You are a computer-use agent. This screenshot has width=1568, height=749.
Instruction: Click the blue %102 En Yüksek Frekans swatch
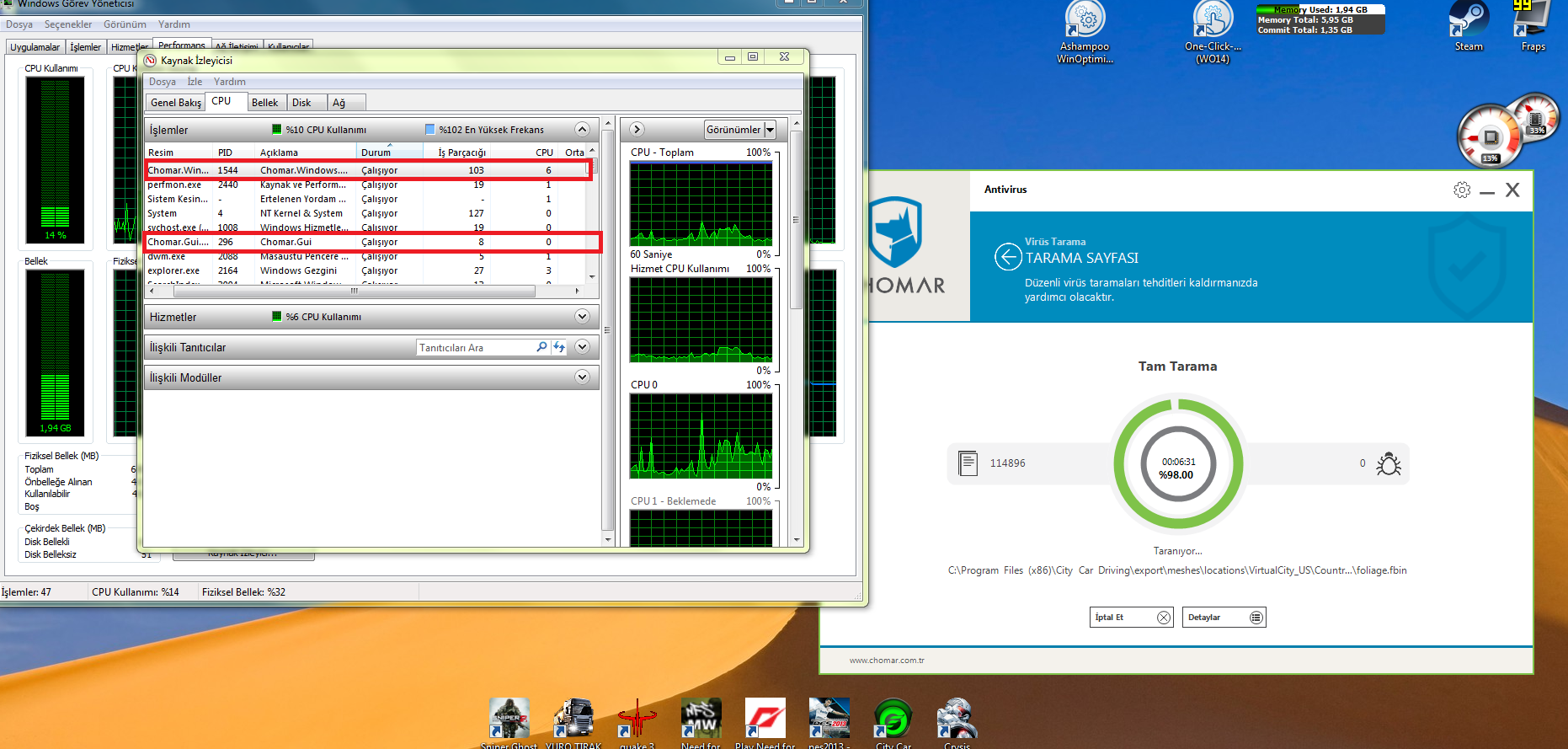click(429, 129)
